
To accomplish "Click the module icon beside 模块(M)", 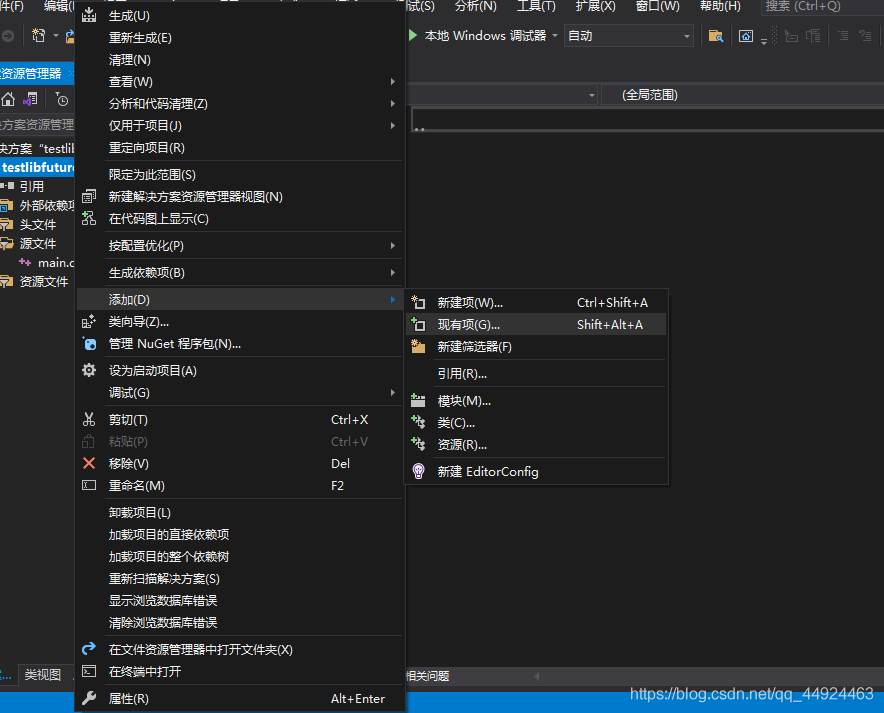I will point(418,401).
